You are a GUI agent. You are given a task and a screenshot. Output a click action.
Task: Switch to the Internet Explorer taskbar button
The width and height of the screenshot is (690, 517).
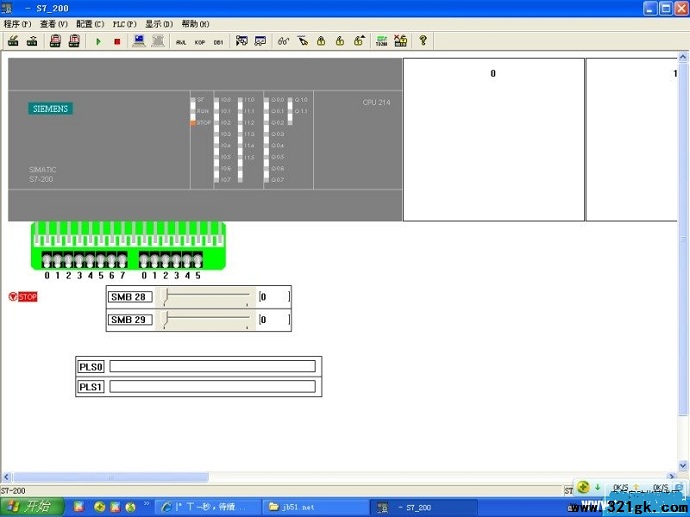coord(208,507)
